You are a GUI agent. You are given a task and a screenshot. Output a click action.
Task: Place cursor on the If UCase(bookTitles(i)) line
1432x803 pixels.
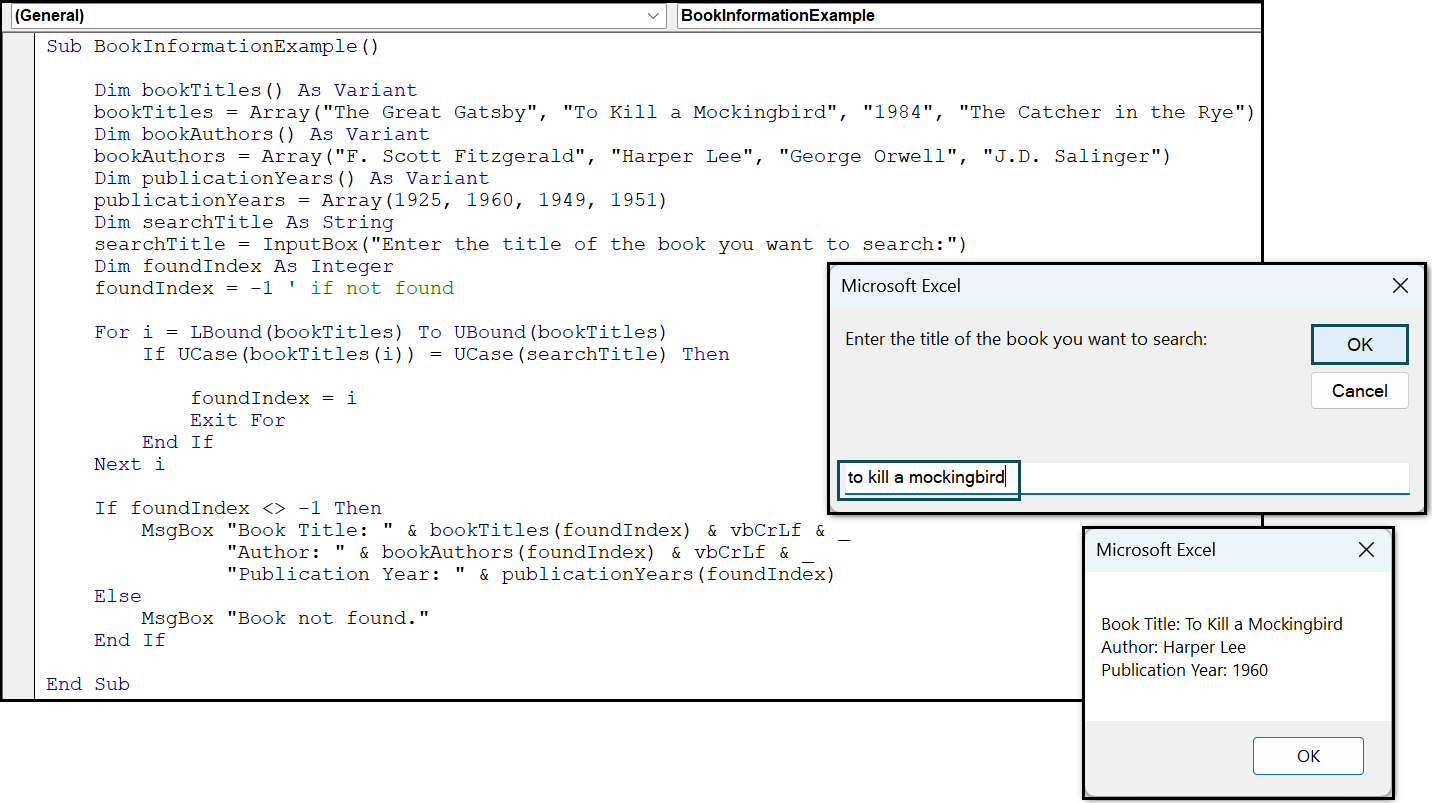coord(436,354)
